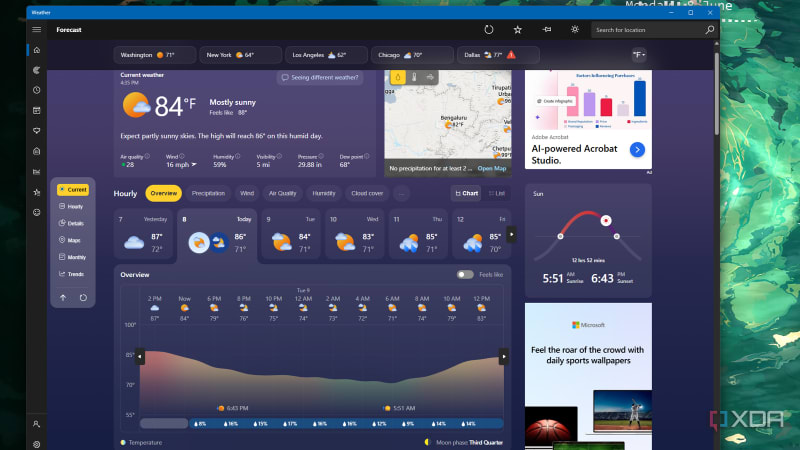Open the hamburger navigation menu

(36, 30)
